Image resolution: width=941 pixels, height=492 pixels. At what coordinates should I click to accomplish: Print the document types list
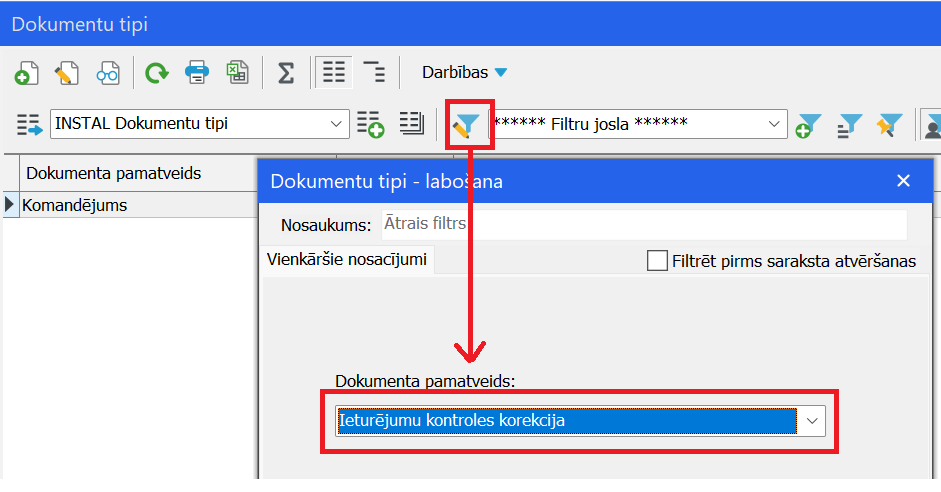pos(197,73)
